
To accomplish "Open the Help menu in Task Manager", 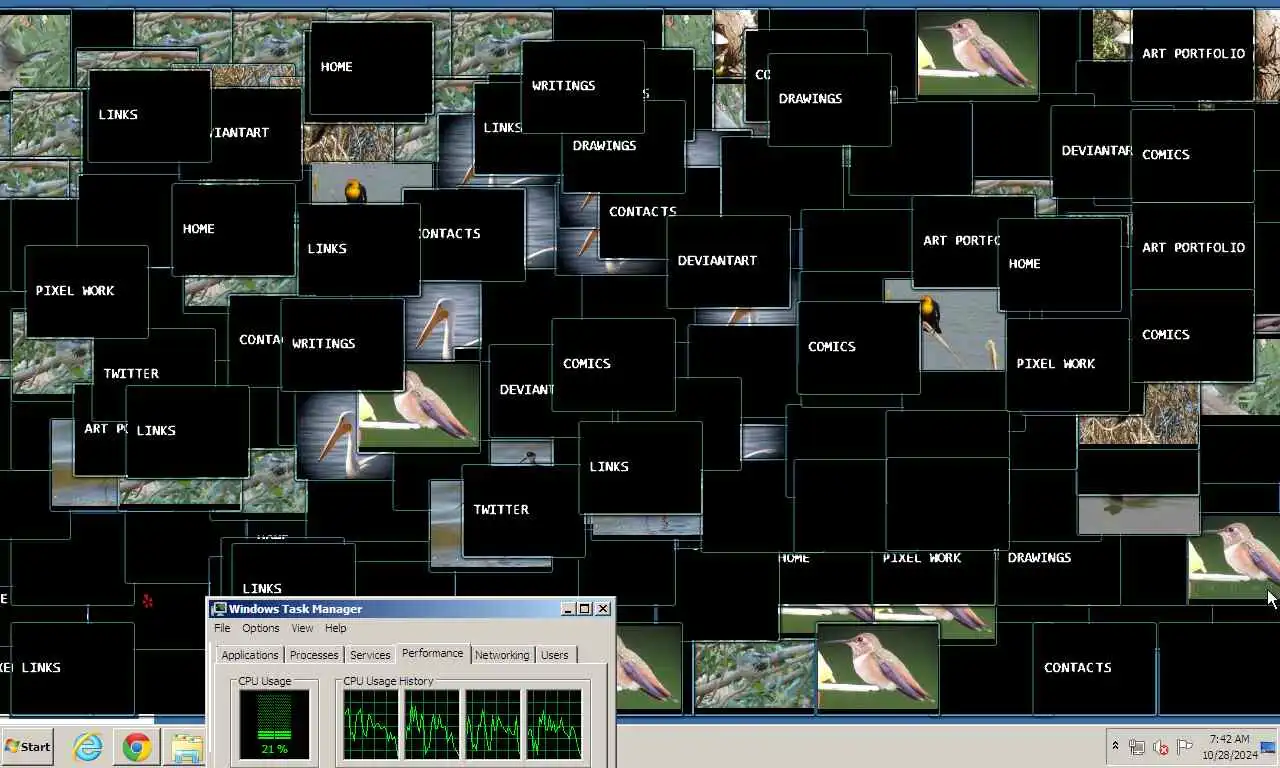I will pyautogui.click(x=336, y=628).
